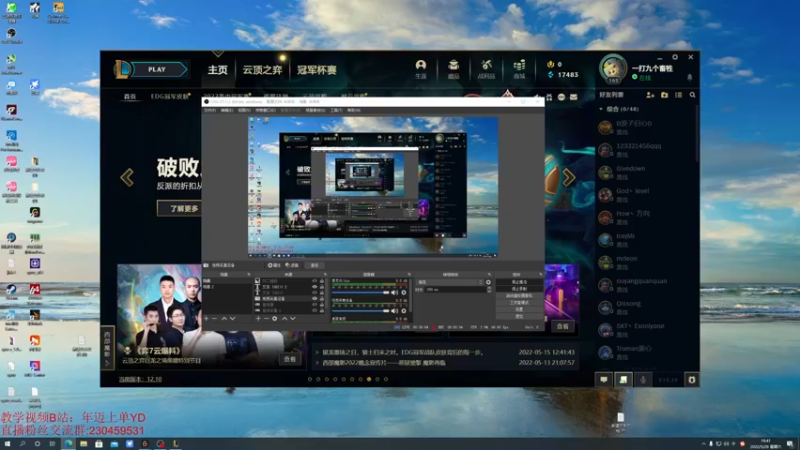Open the Windows Start button
Viewport: 800px width, 450px height.
7,444
